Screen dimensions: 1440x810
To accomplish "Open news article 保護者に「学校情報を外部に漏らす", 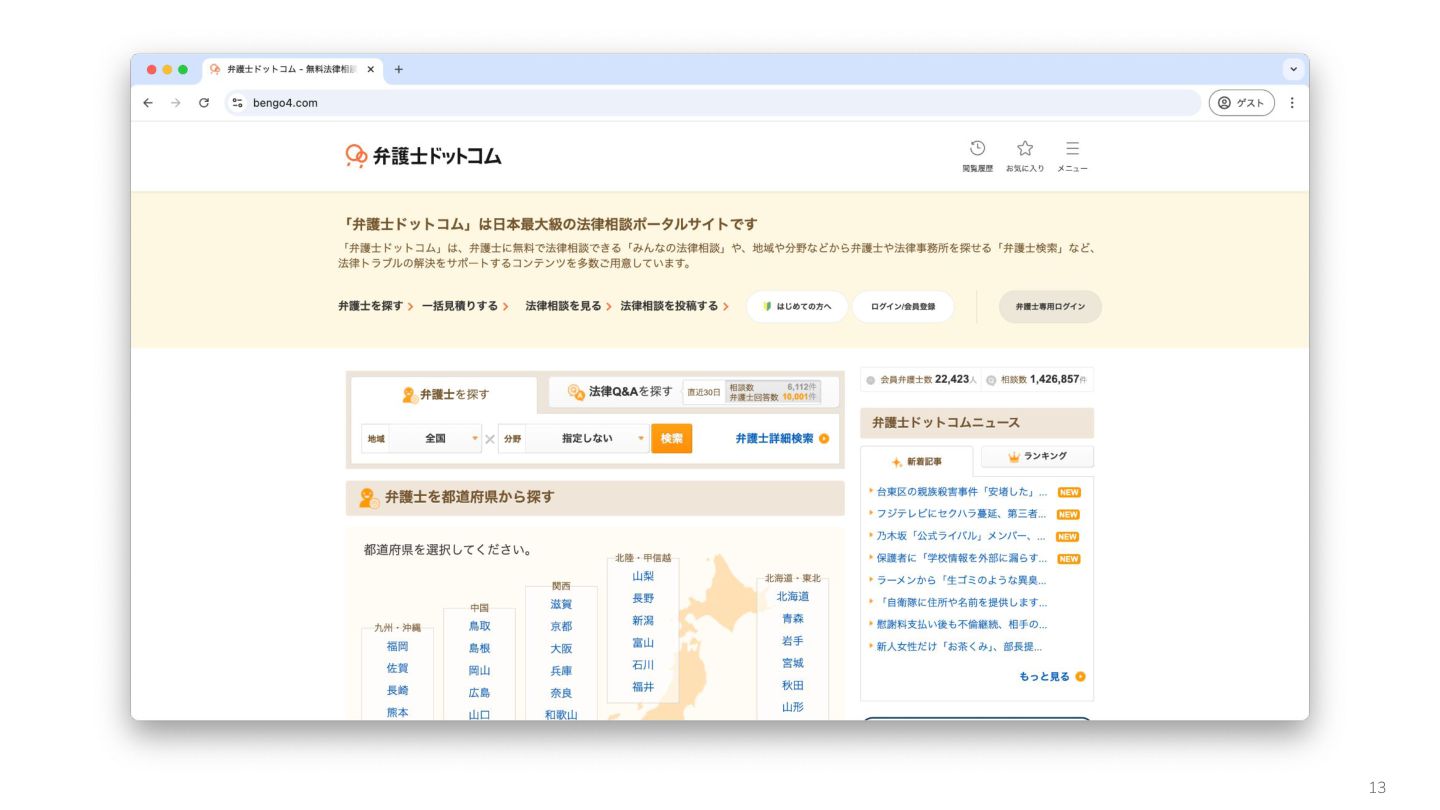I will coord(961,558).
